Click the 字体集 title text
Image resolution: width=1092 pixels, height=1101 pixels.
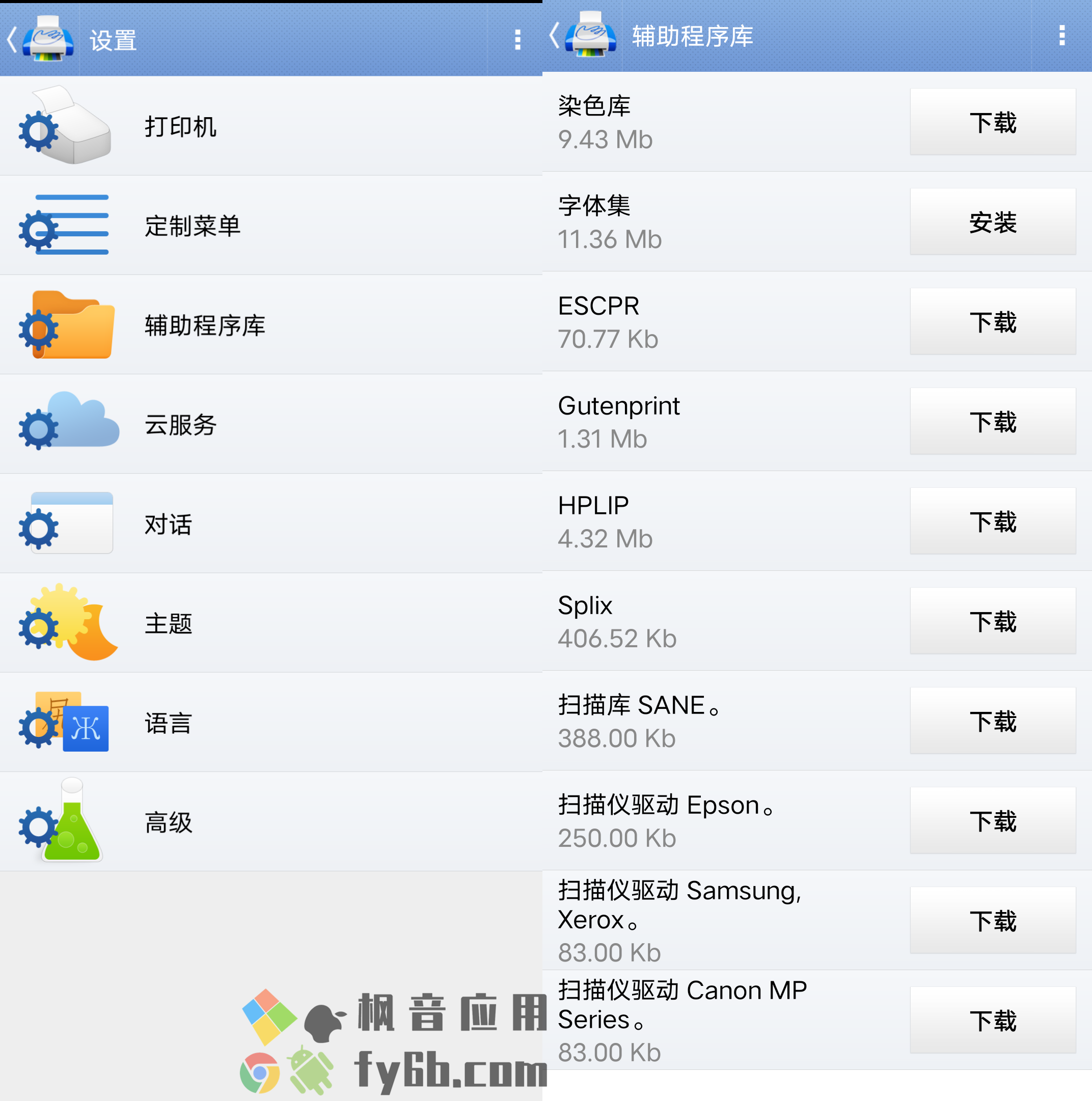tap(594, 206)
